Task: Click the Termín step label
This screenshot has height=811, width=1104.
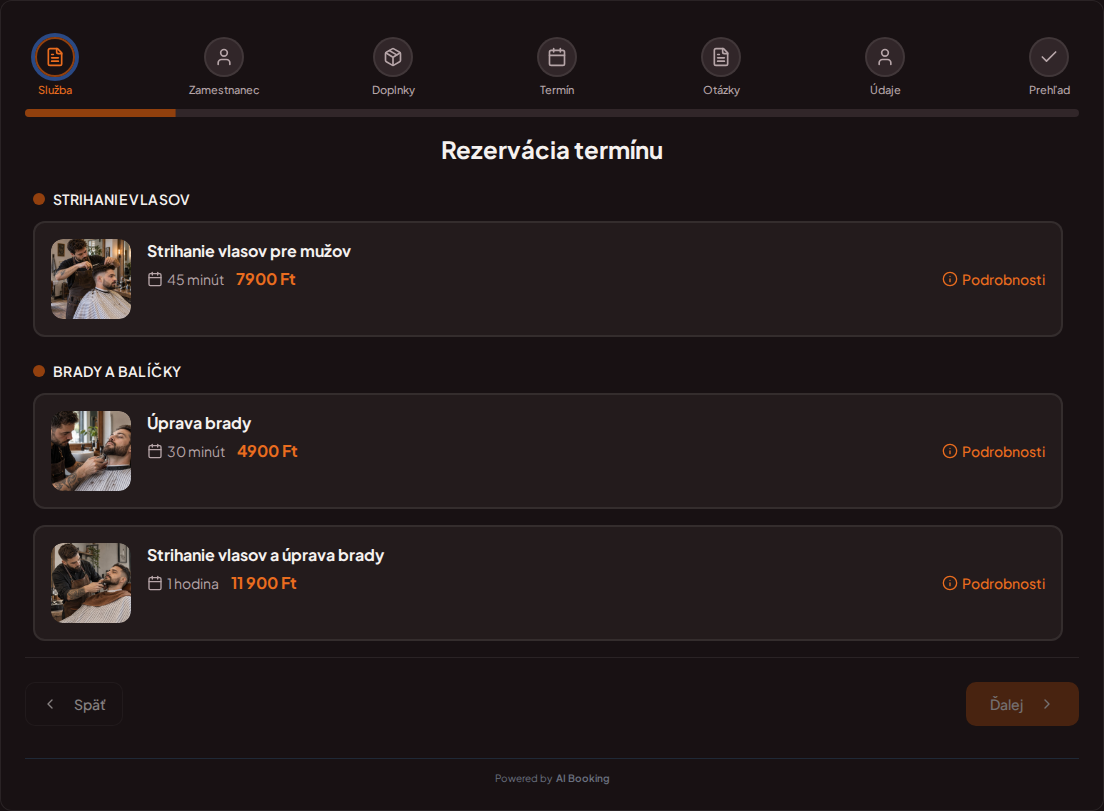Action: pyautogui.click(x=557, y=90)
